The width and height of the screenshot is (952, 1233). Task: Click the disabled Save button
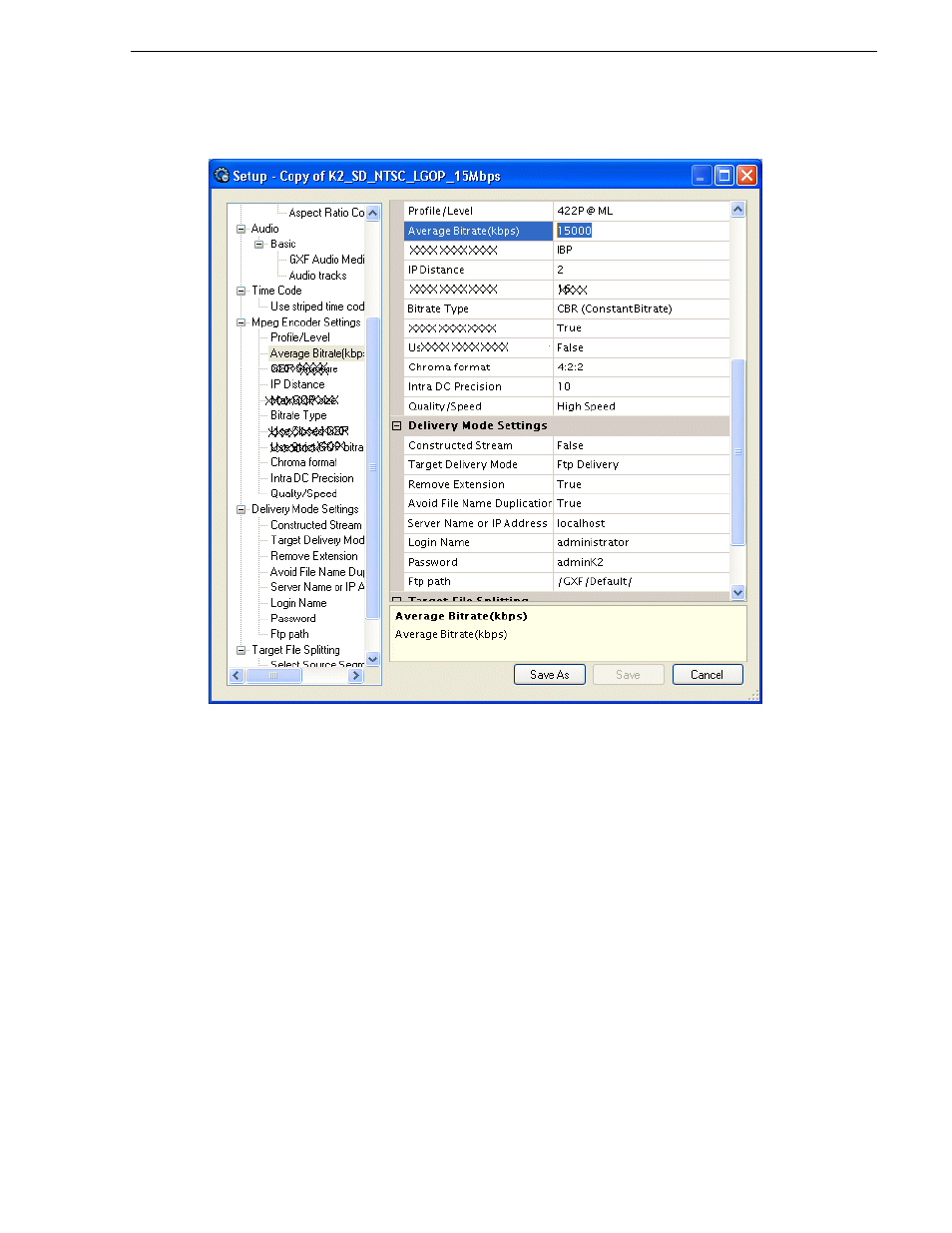point(628,675)
